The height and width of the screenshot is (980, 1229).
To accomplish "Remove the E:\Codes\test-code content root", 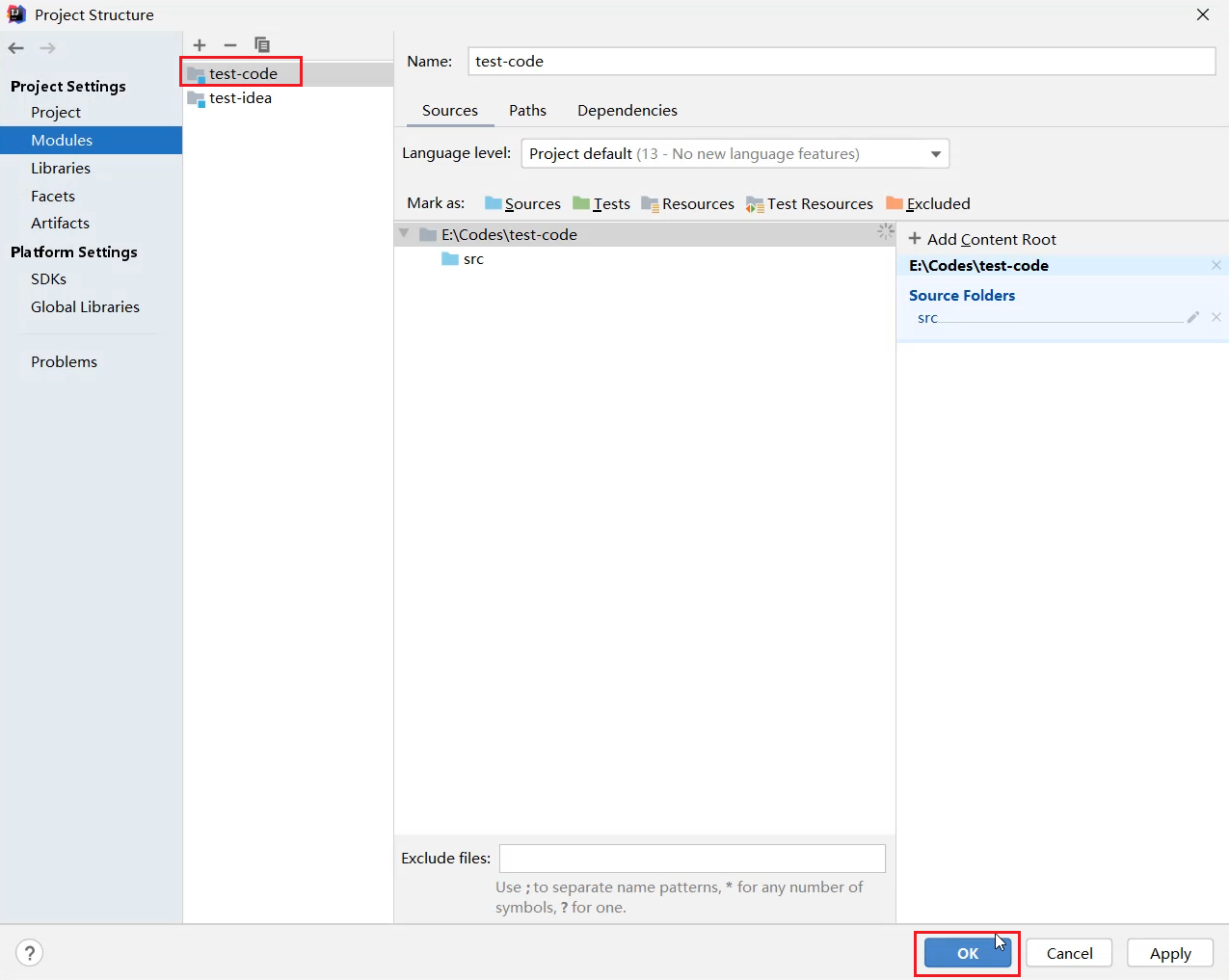I will [x=1216, y=265].
